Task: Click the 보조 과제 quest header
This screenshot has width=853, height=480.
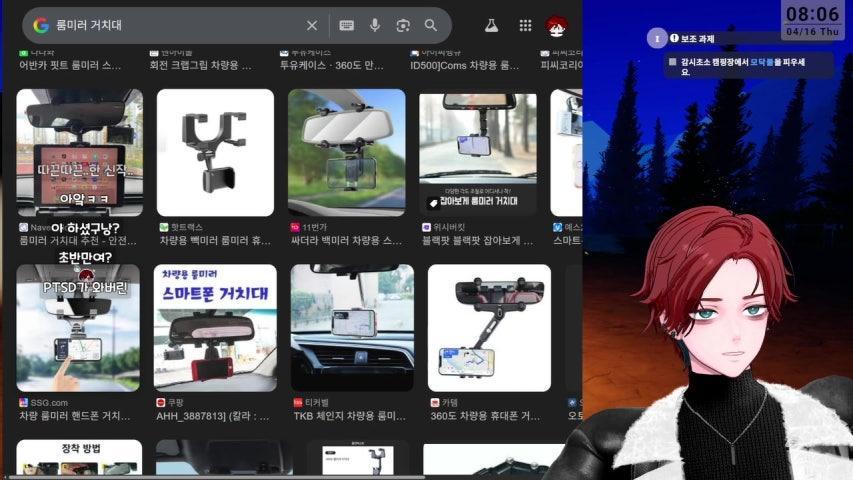Action: (x=697, y=39)
